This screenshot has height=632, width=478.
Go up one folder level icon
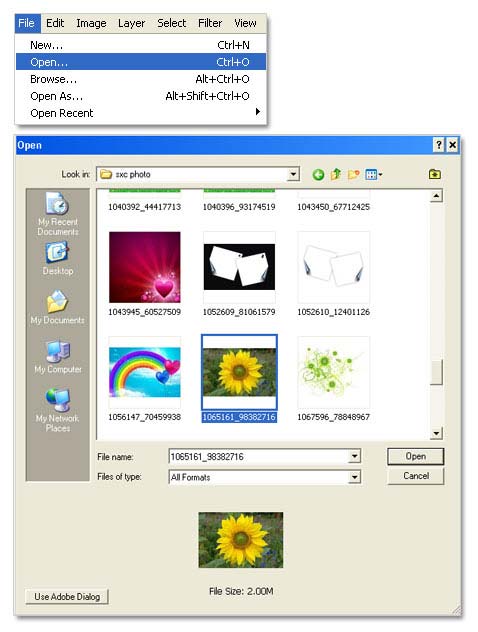[x=335, y=174]
